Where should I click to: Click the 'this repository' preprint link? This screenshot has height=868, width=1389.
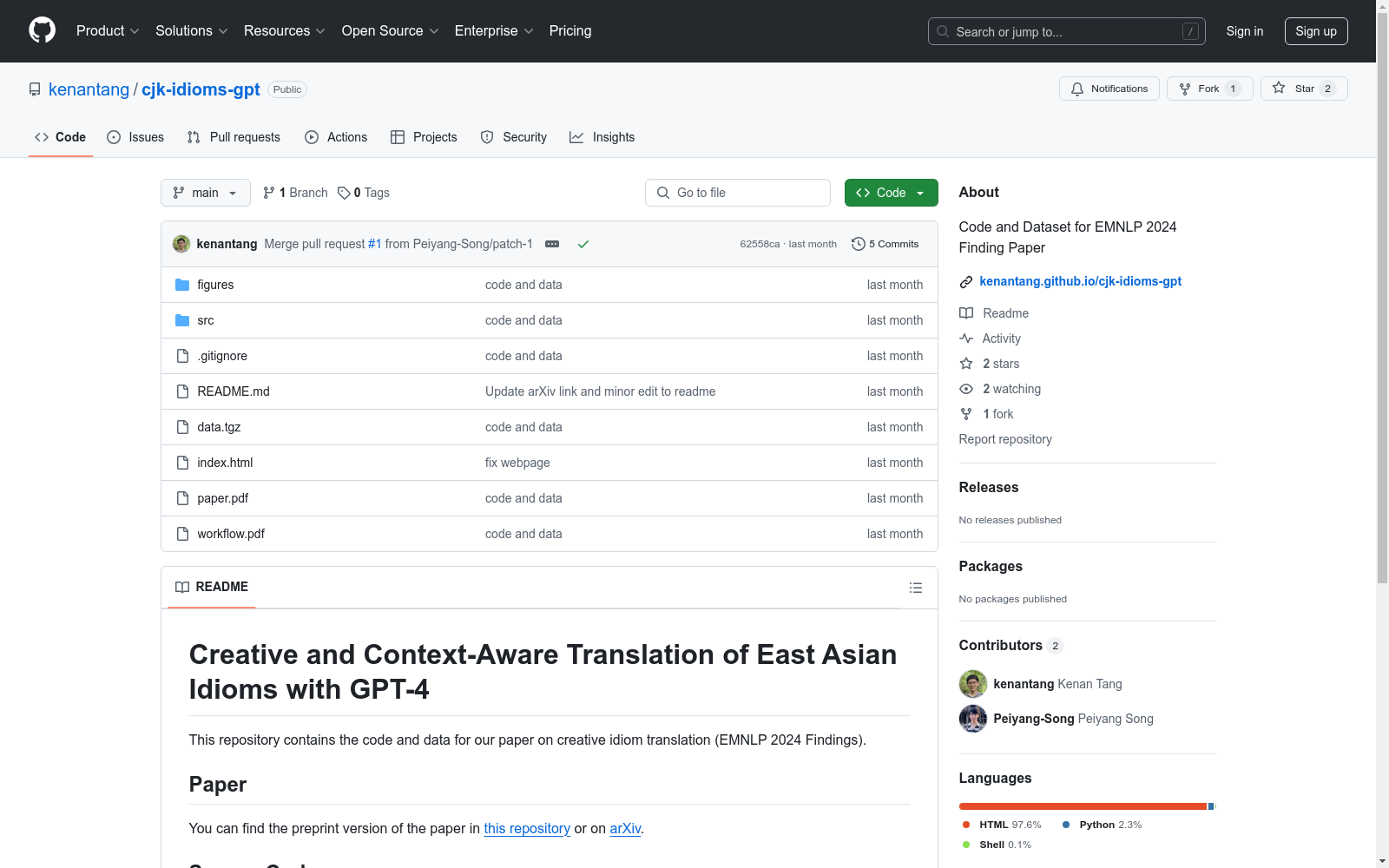tap(527, 828)
